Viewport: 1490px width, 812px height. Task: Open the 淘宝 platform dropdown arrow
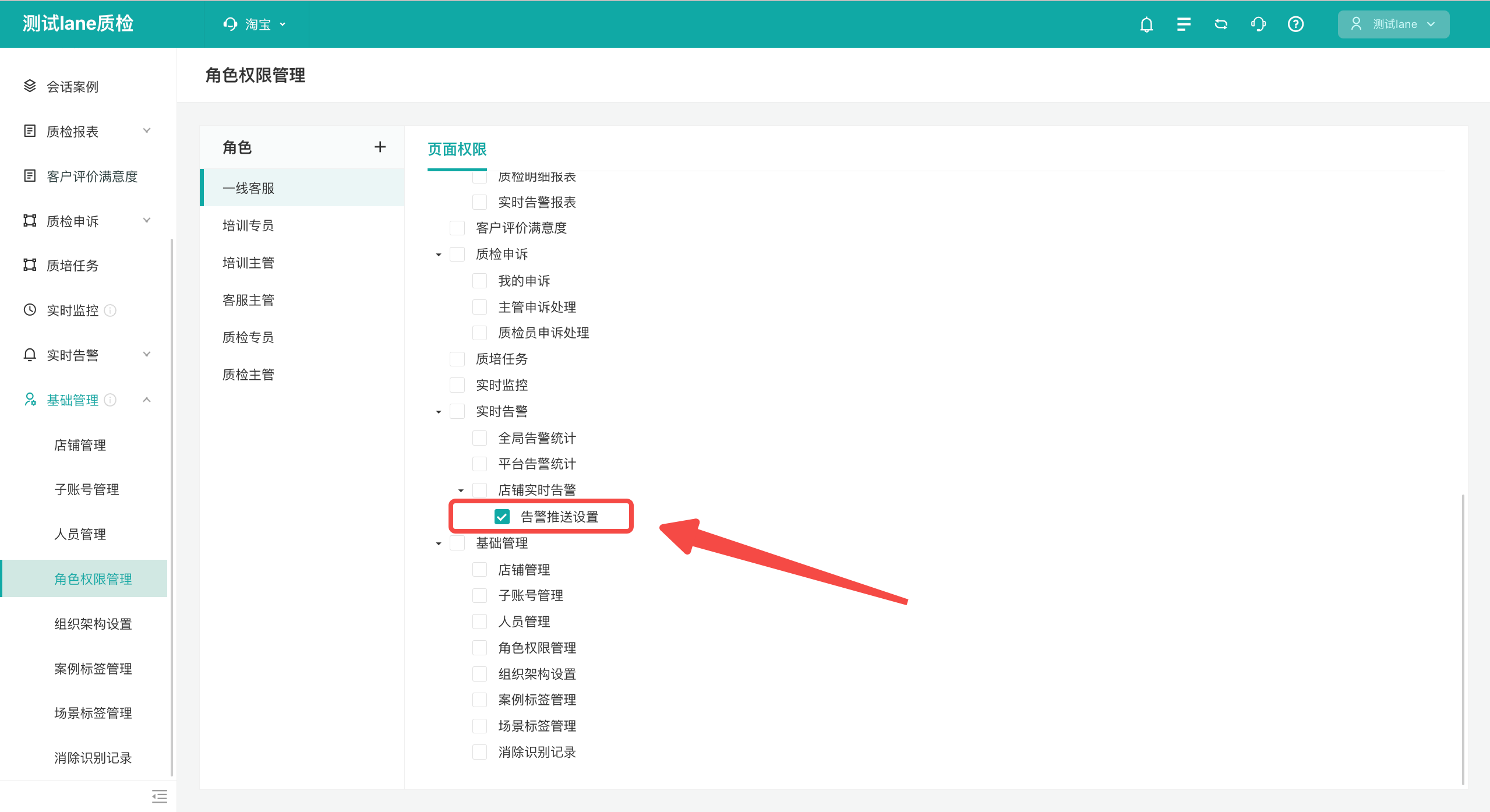(283, 24)
